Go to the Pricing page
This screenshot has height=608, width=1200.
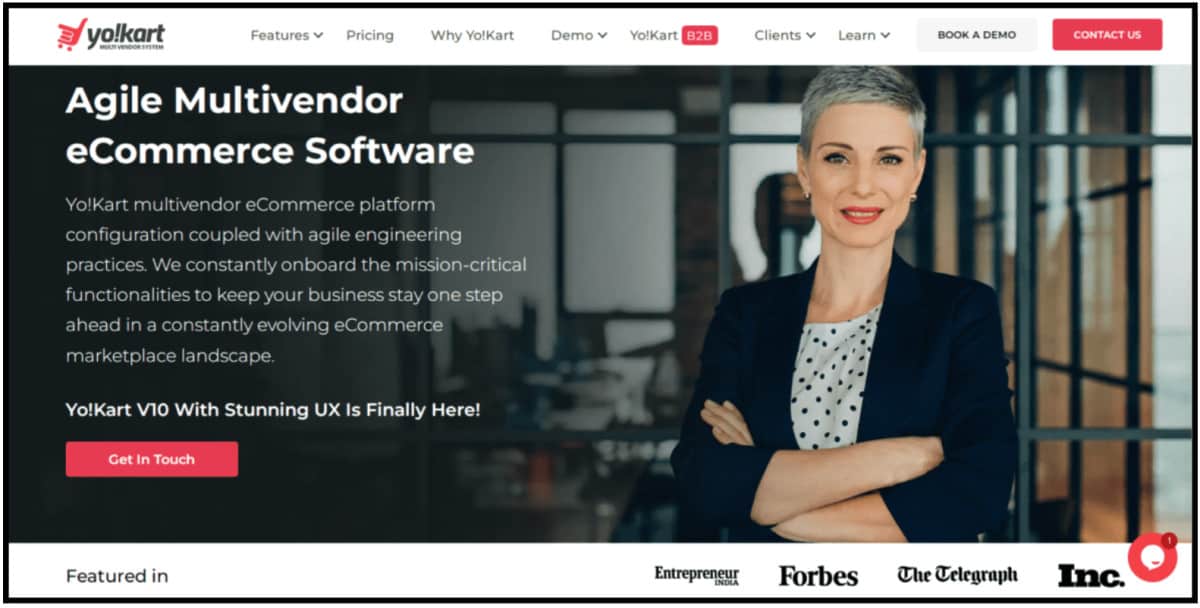[x=370, y=35]
